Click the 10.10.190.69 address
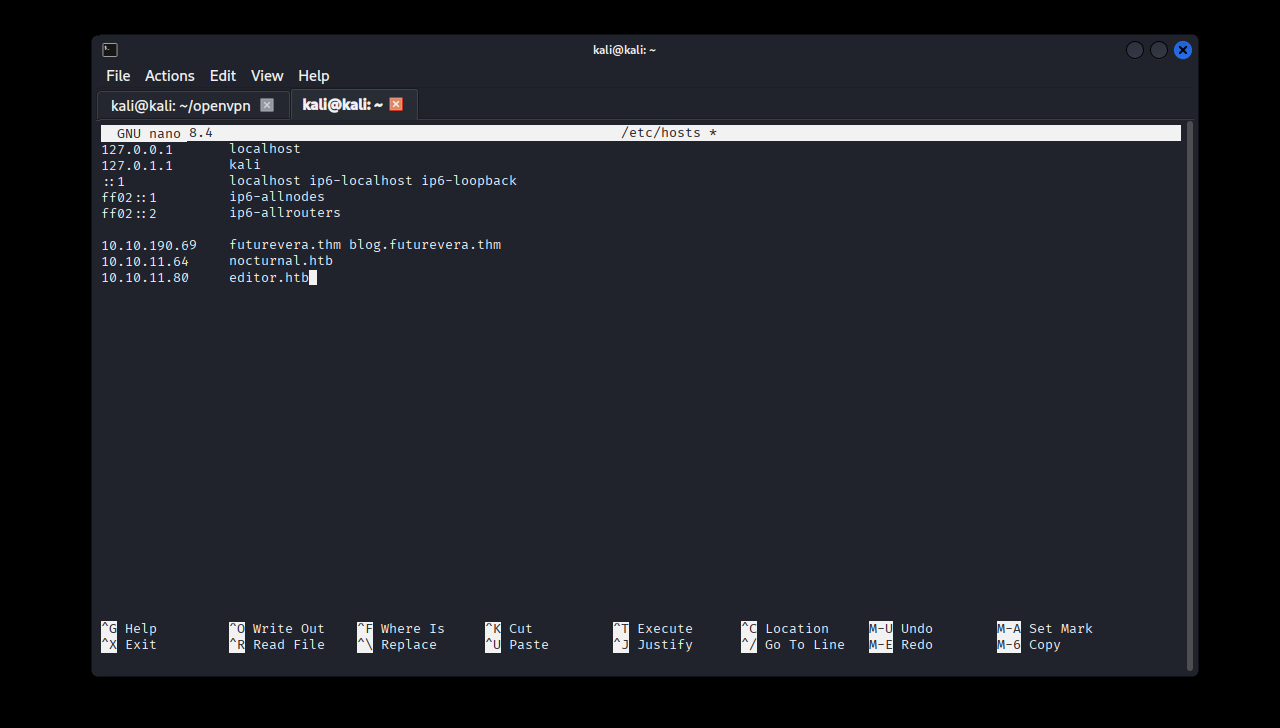 149,245
